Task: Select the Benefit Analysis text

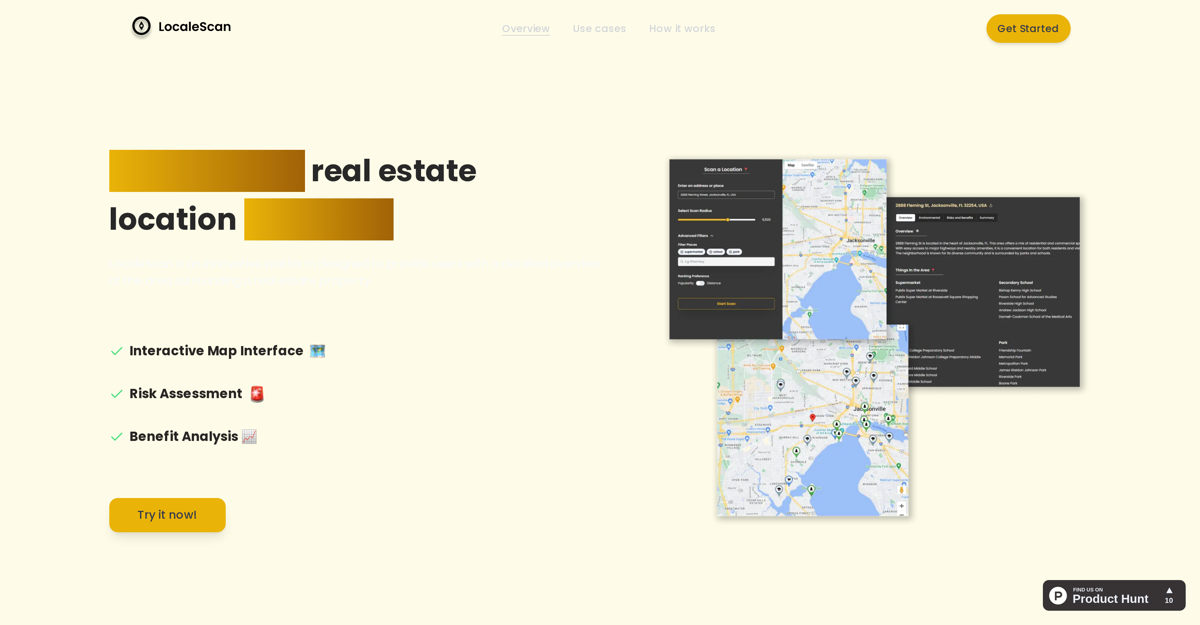Action: tap(184, 437)
